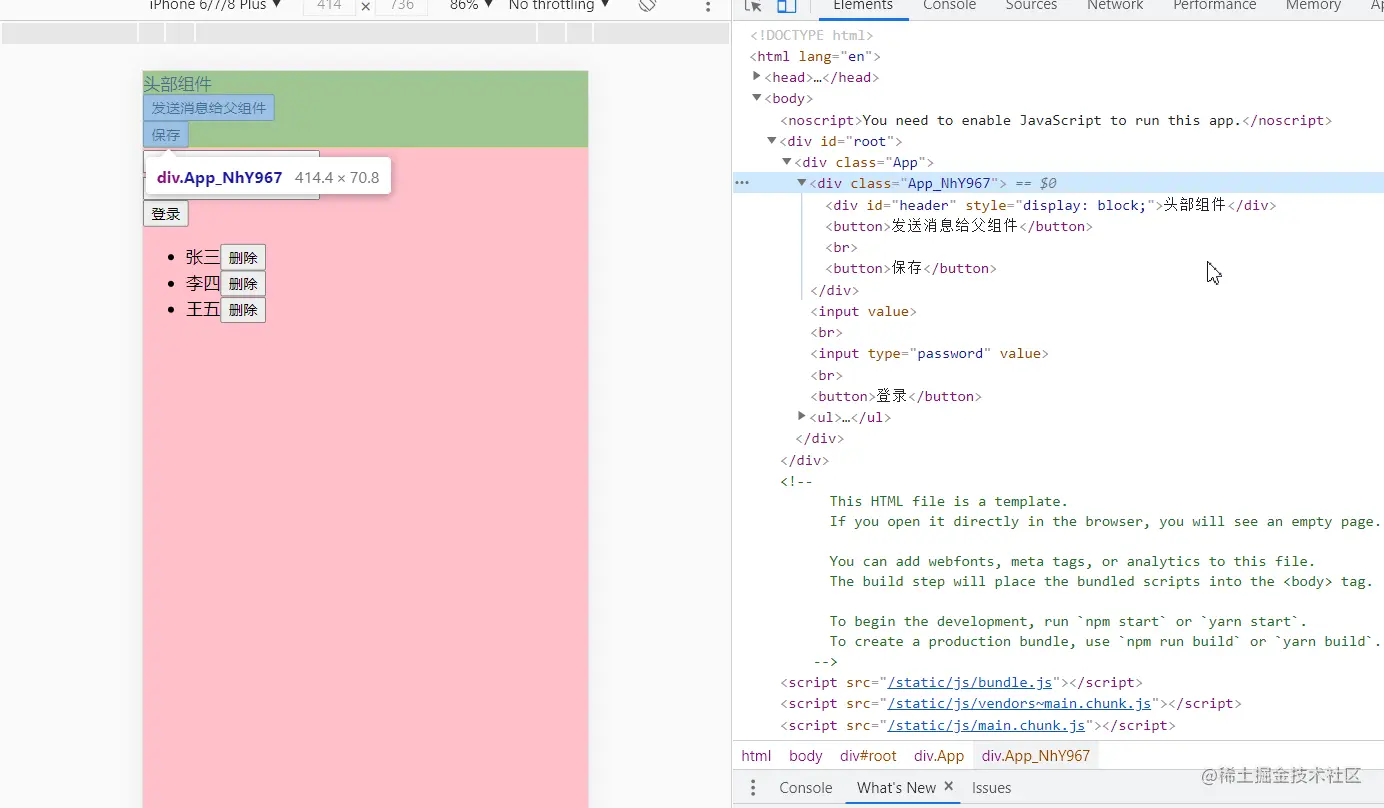This screenshot has width=1384, height=808.
Task: Click the ellipsis beside the selected DOM row
Action: coord(742,183)
